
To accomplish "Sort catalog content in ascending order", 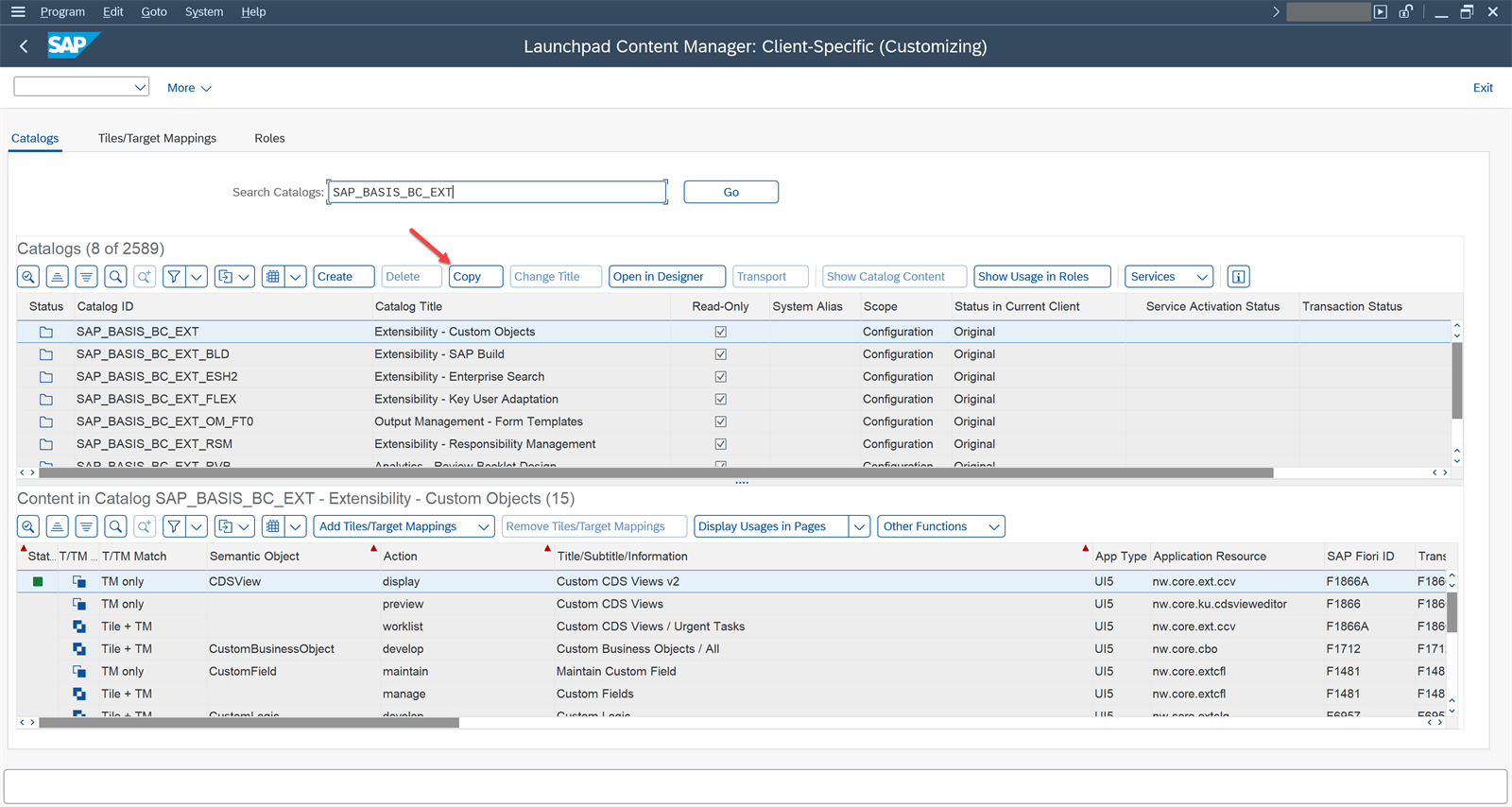I will coord(58,526).
